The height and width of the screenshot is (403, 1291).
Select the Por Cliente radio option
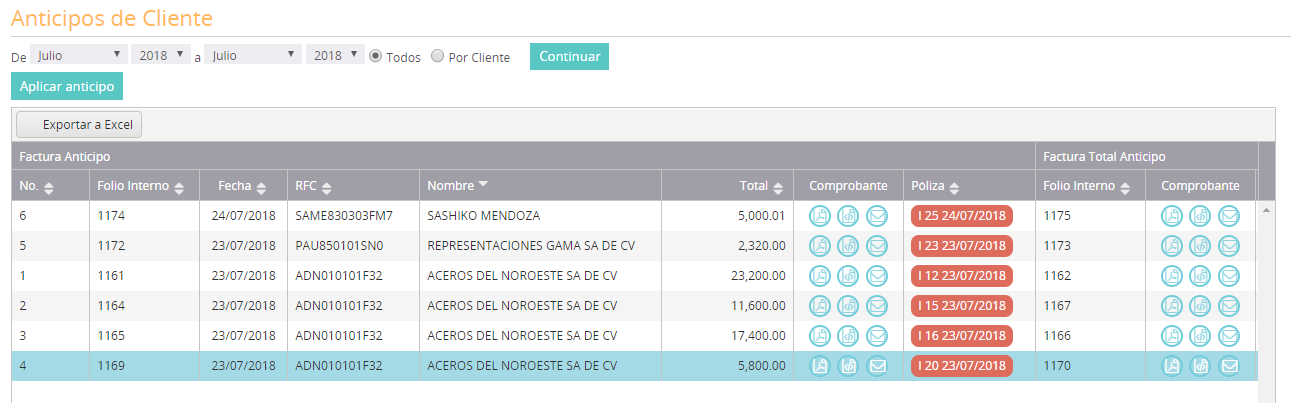437,56
